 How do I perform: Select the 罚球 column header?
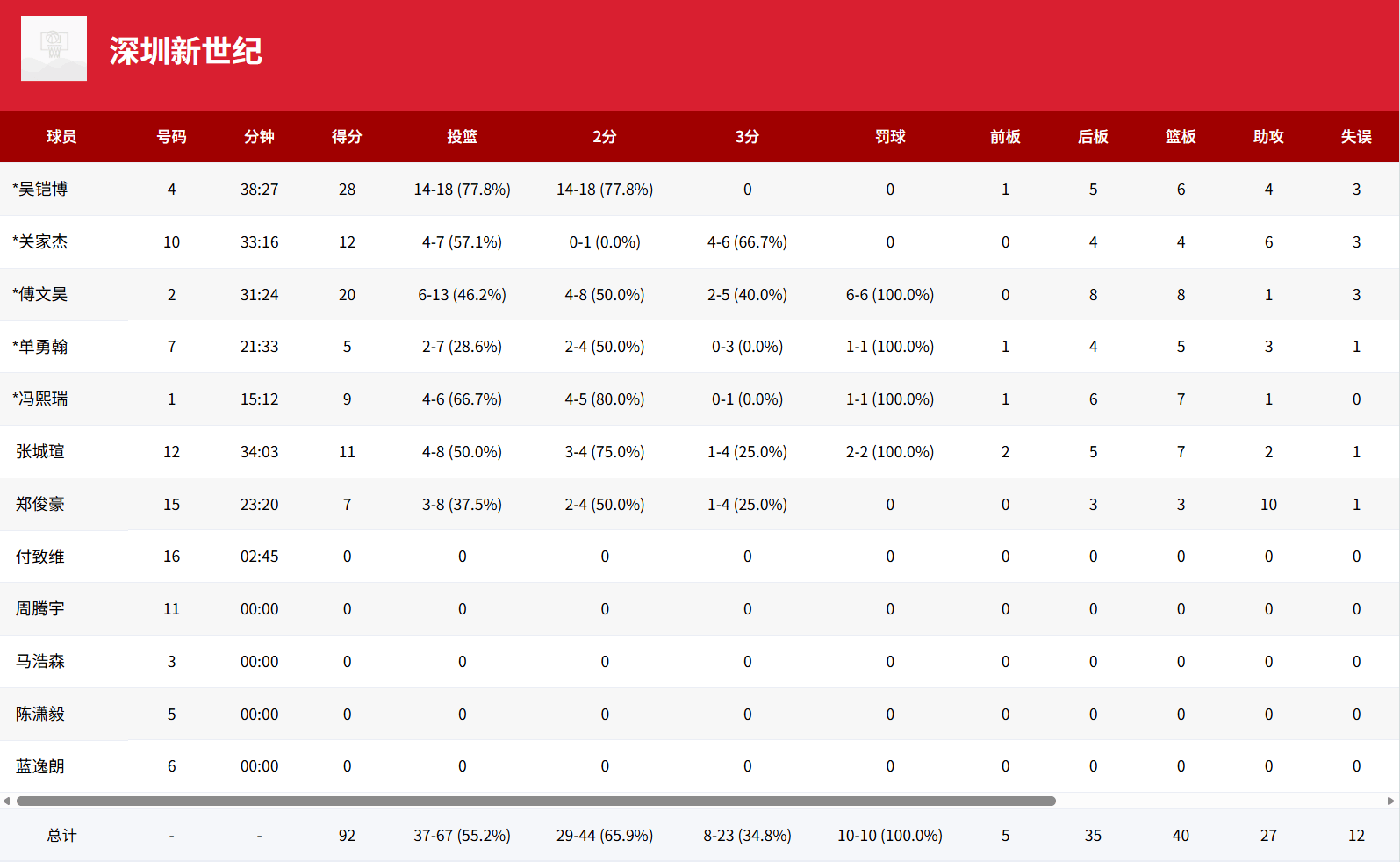coord(890,137)
